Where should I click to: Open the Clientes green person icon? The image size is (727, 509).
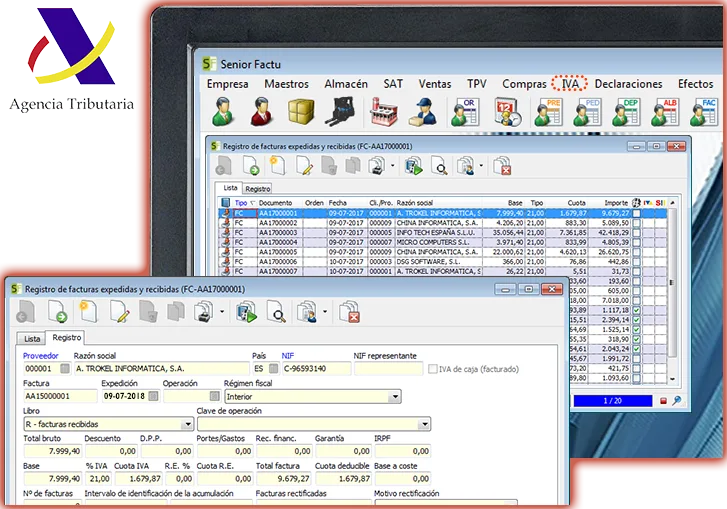pyautogui.click(x=223, y=112)
